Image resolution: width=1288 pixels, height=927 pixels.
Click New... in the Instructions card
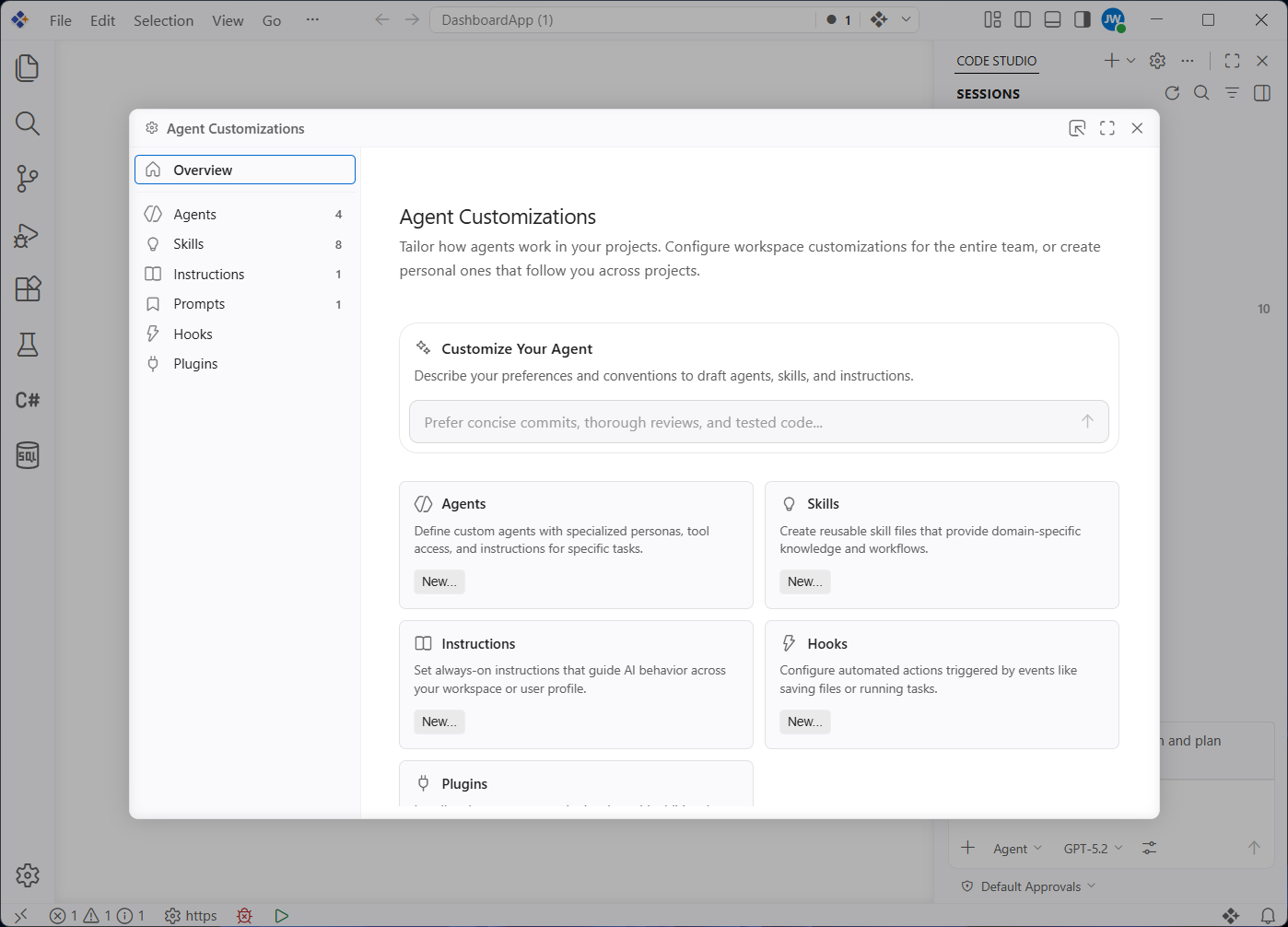tap(439, 722)
